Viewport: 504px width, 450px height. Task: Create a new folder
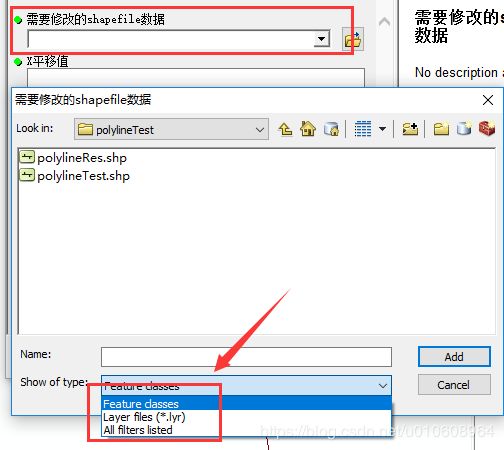point(441,129)
